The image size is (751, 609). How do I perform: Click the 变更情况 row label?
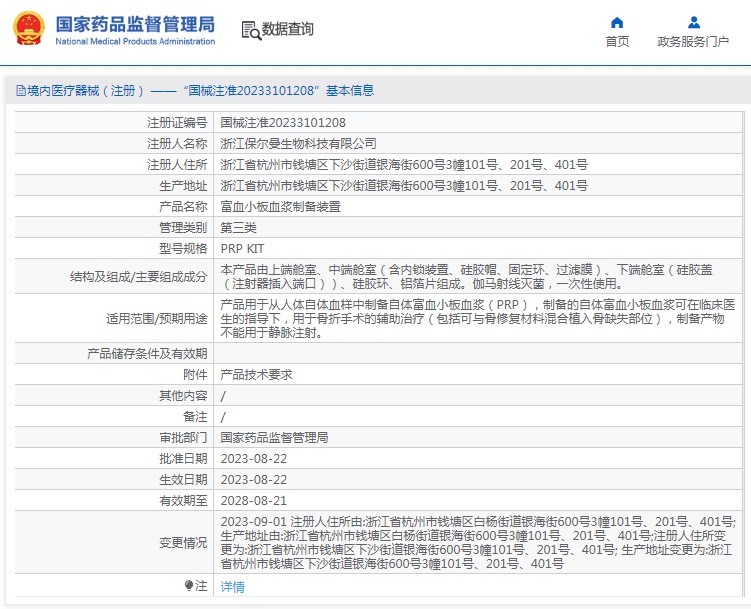click(183, 543)
